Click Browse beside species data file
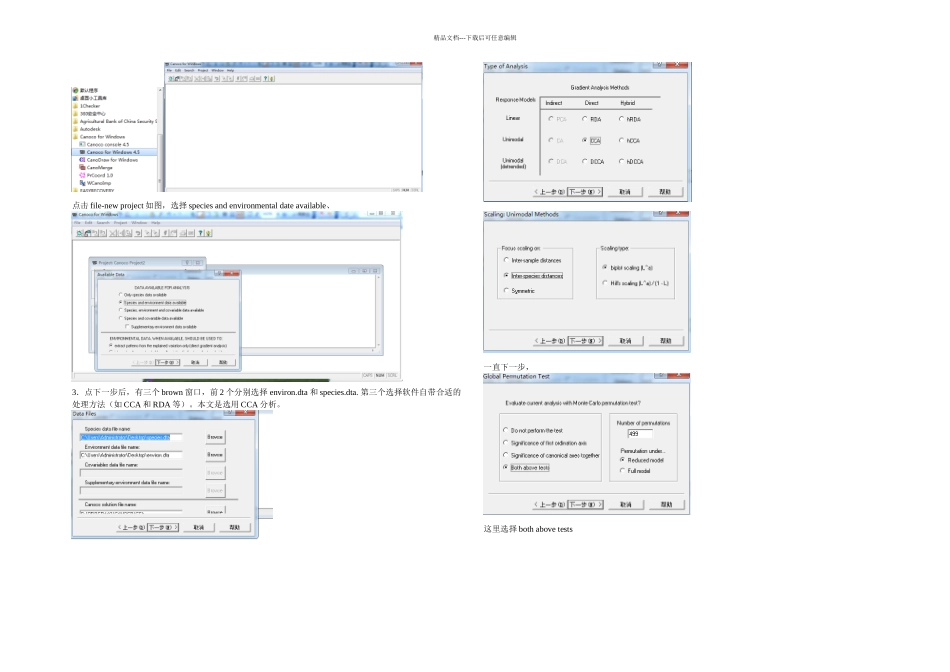This screenshot has height=672, width=950. click(215, 437)
